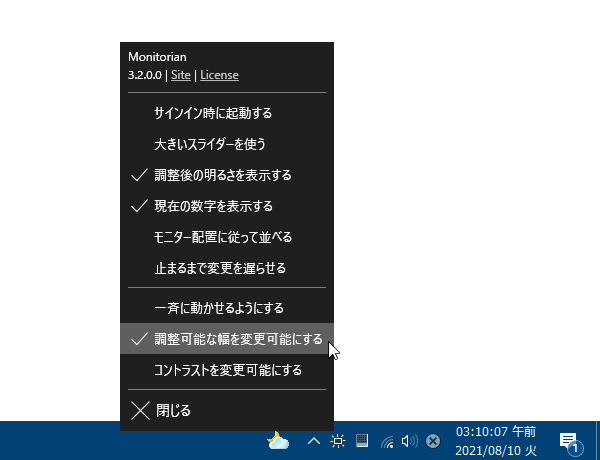Screen dimensions: 600x460
Task: Enable サインイン時に起動する option
Action: click(x=227, y=113)
